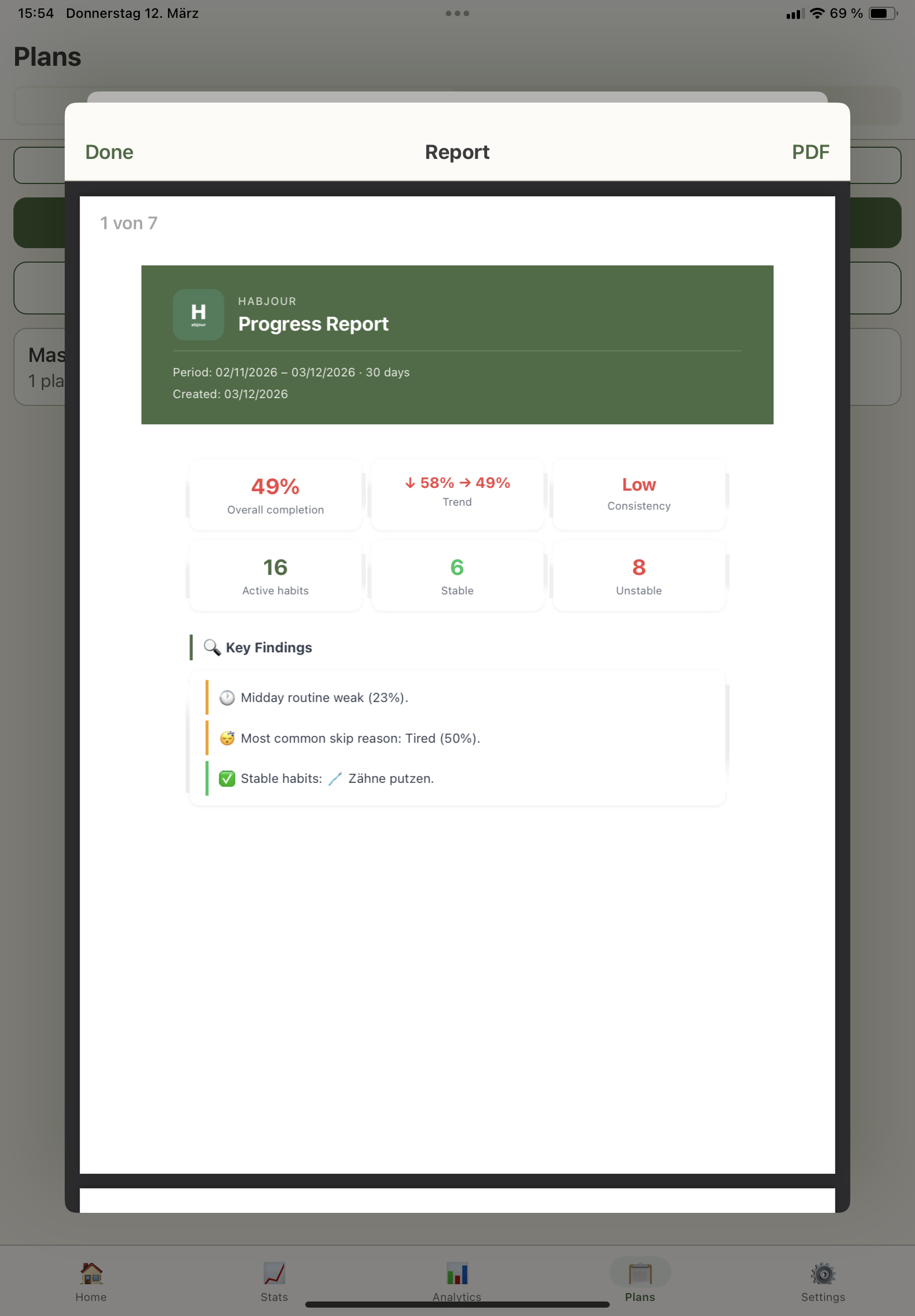
Task: Export the report as PDF
Action: pyautogui.click(x=810, y=152)
